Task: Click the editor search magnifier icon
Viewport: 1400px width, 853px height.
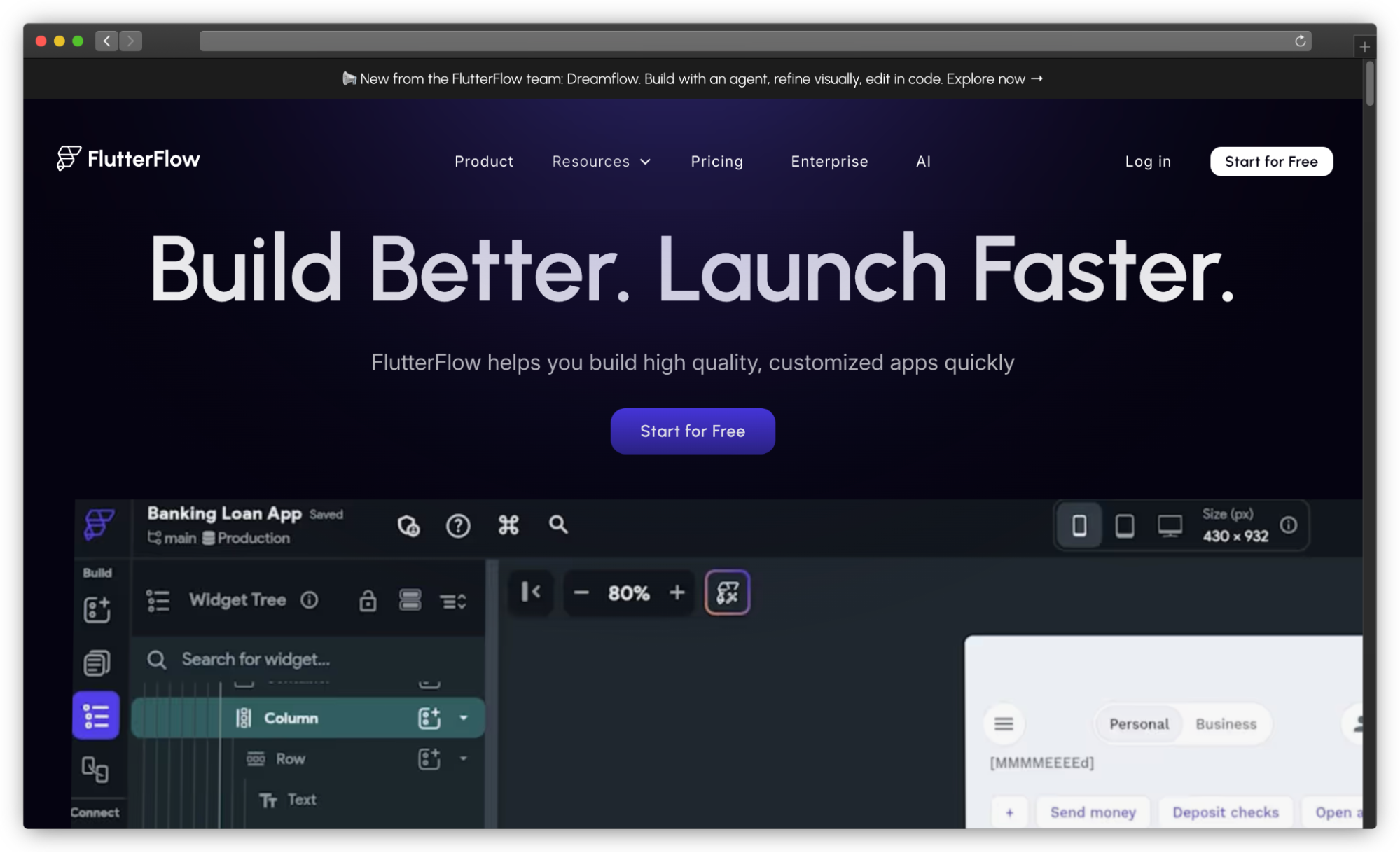Action: pyautogui.click(x=558, y=525)
